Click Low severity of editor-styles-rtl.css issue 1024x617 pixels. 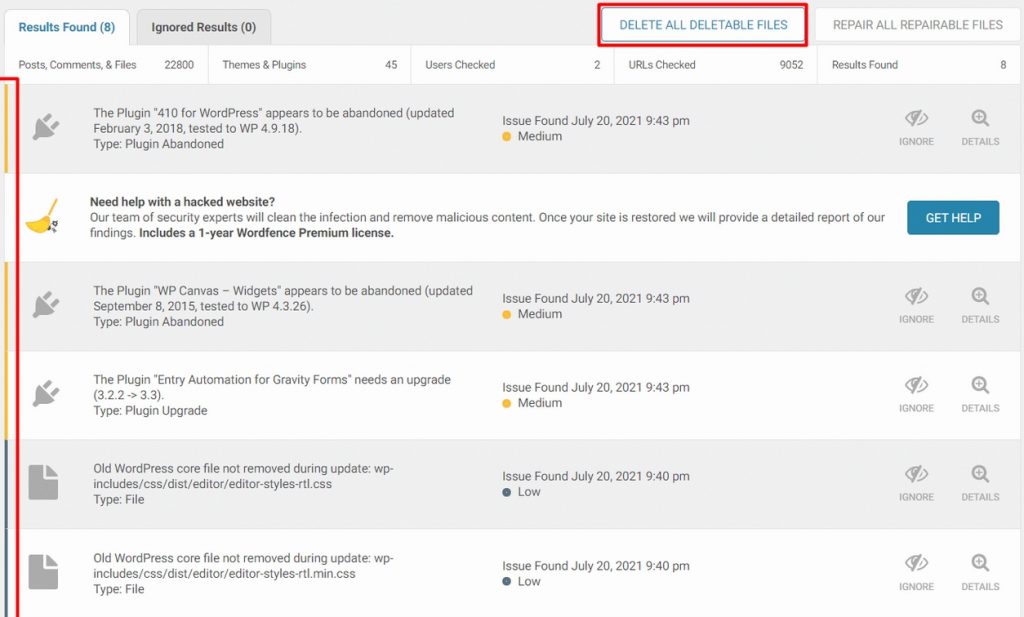521,492
